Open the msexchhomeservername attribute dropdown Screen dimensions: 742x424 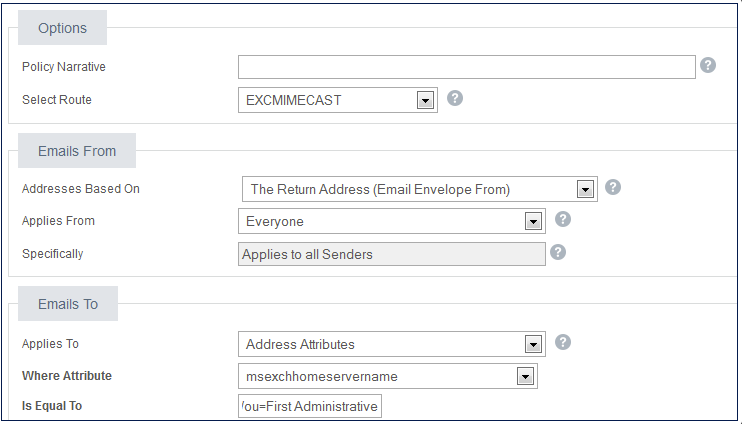tap(524, 376)
